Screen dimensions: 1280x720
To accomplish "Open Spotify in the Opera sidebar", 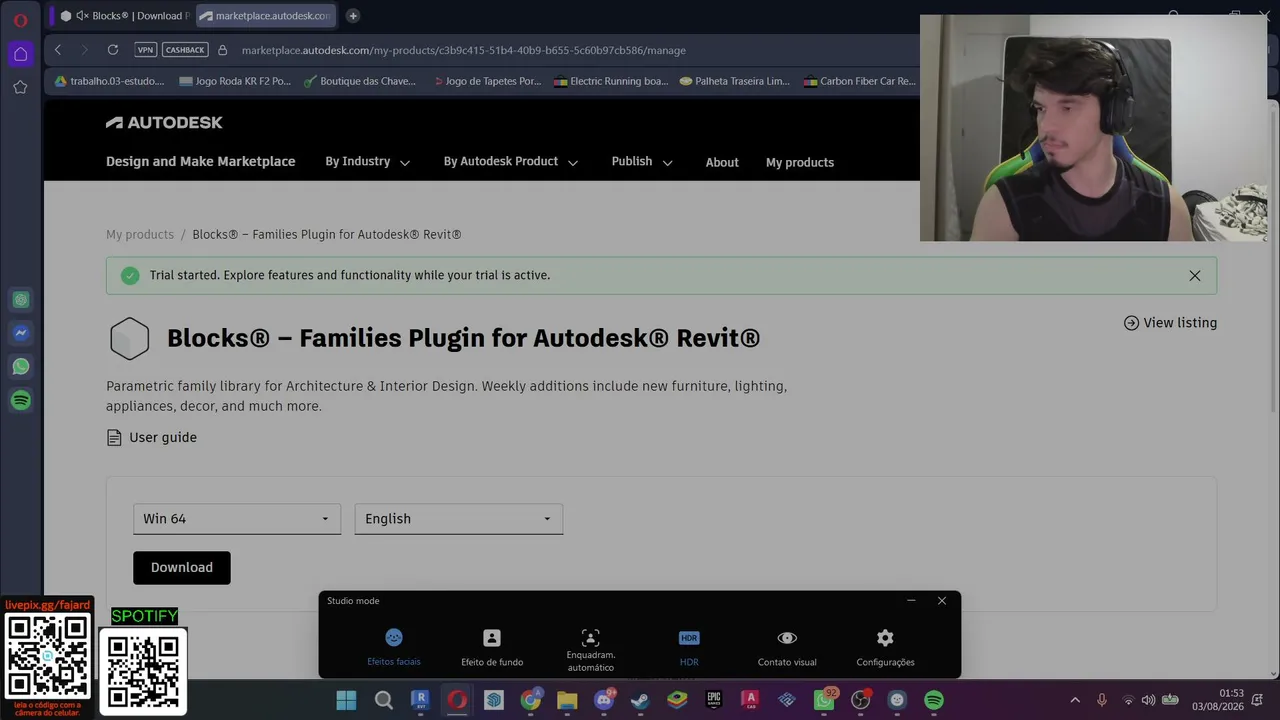I will (x=20, y=401).
